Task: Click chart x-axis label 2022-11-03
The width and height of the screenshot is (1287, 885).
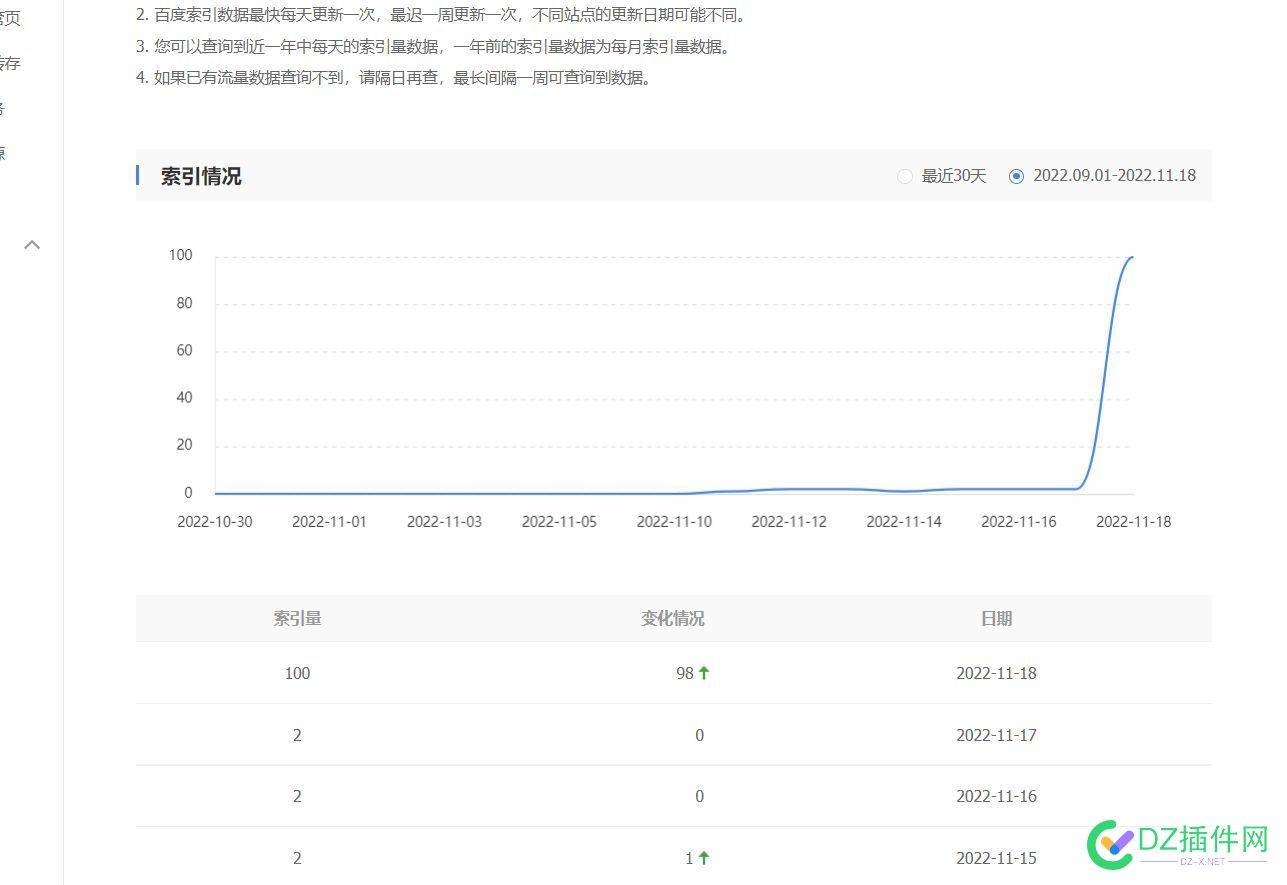Action: pos(444,522)
